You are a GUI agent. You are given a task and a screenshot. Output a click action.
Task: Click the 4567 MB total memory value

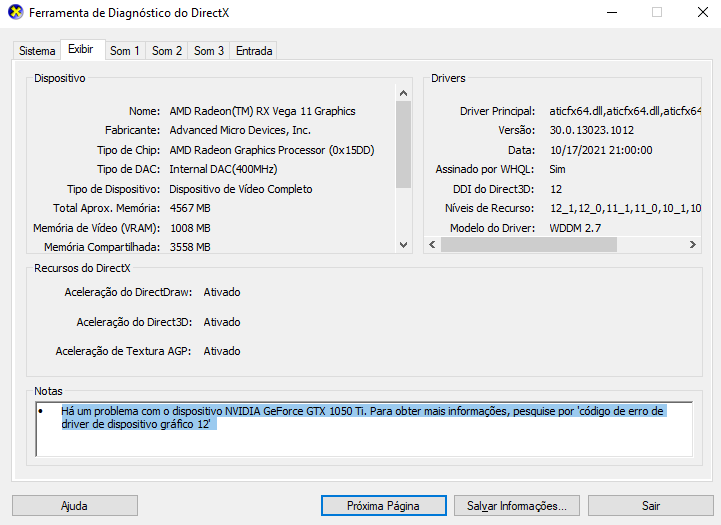(x=190, y=208)
